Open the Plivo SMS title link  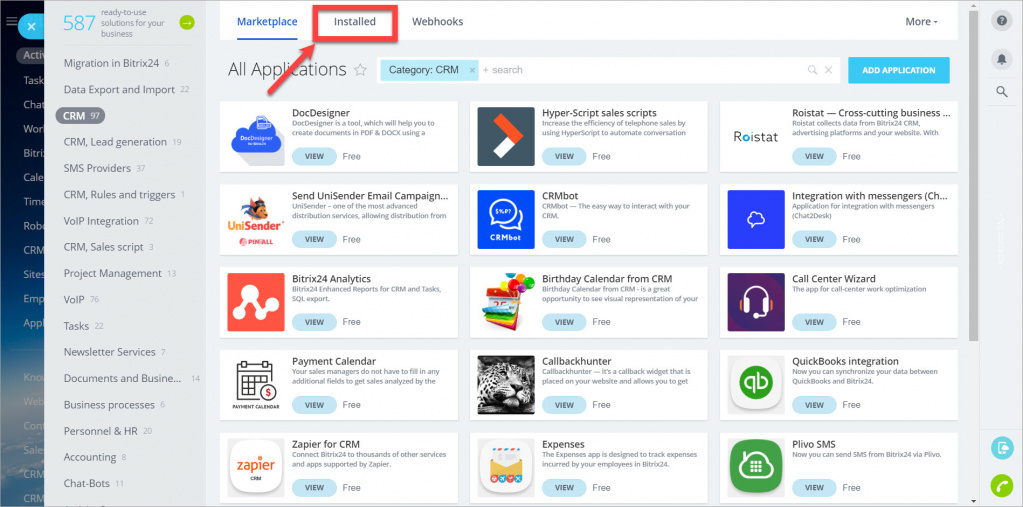point(814,444)
